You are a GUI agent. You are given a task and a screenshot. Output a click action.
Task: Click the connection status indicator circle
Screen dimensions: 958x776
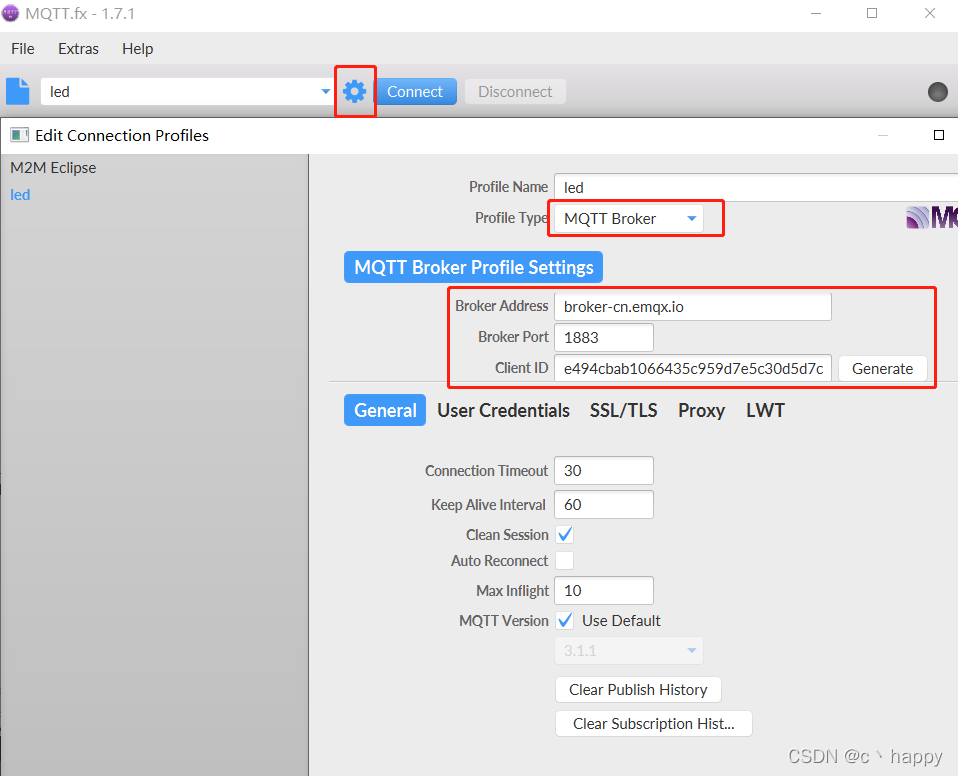937,92
